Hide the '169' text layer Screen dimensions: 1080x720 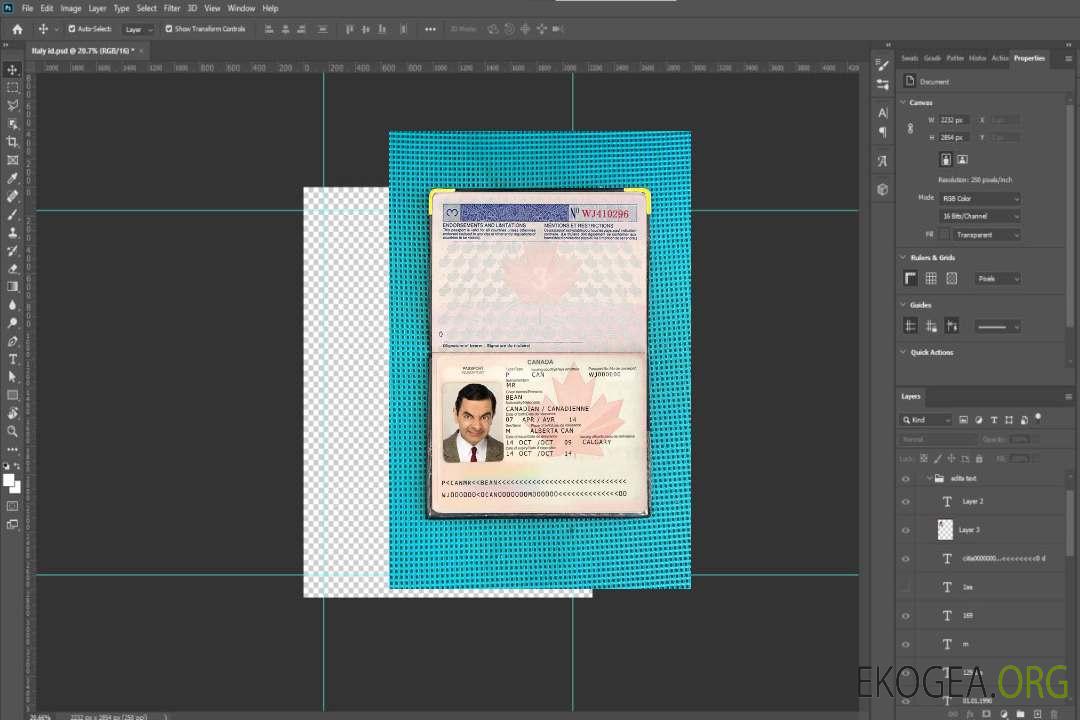click(x=906, y=616)
